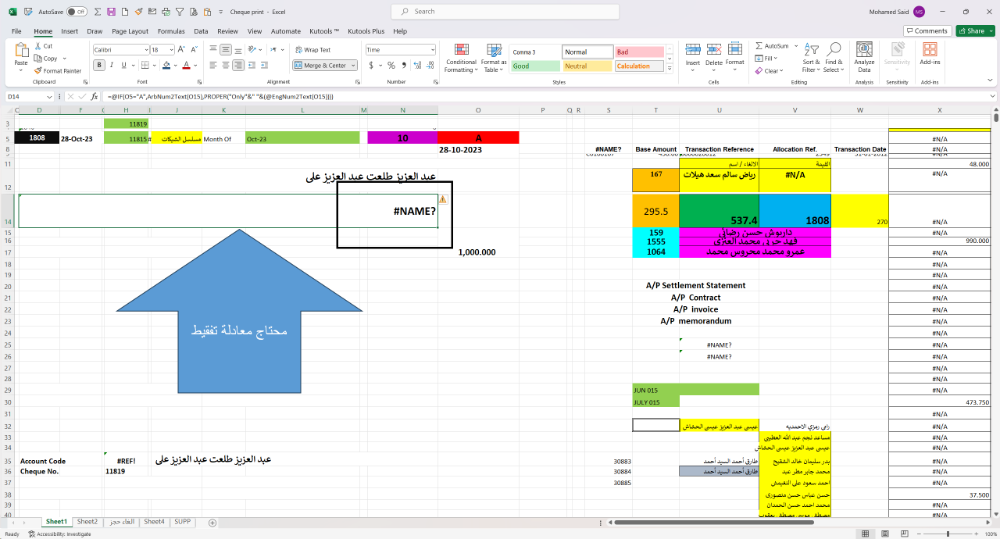Increase font size with the larger A icon
This screenshot has width=1000, height=539.
tap(182, 50)
